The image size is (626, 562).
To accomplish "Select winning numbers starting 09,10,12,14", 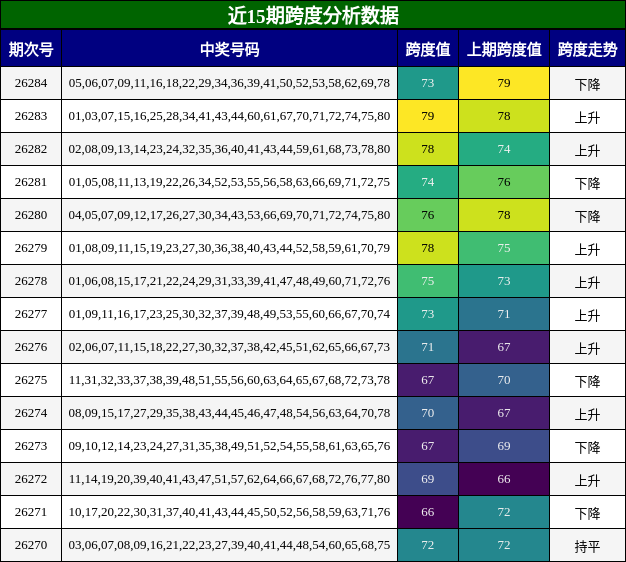I will [229, 446].
